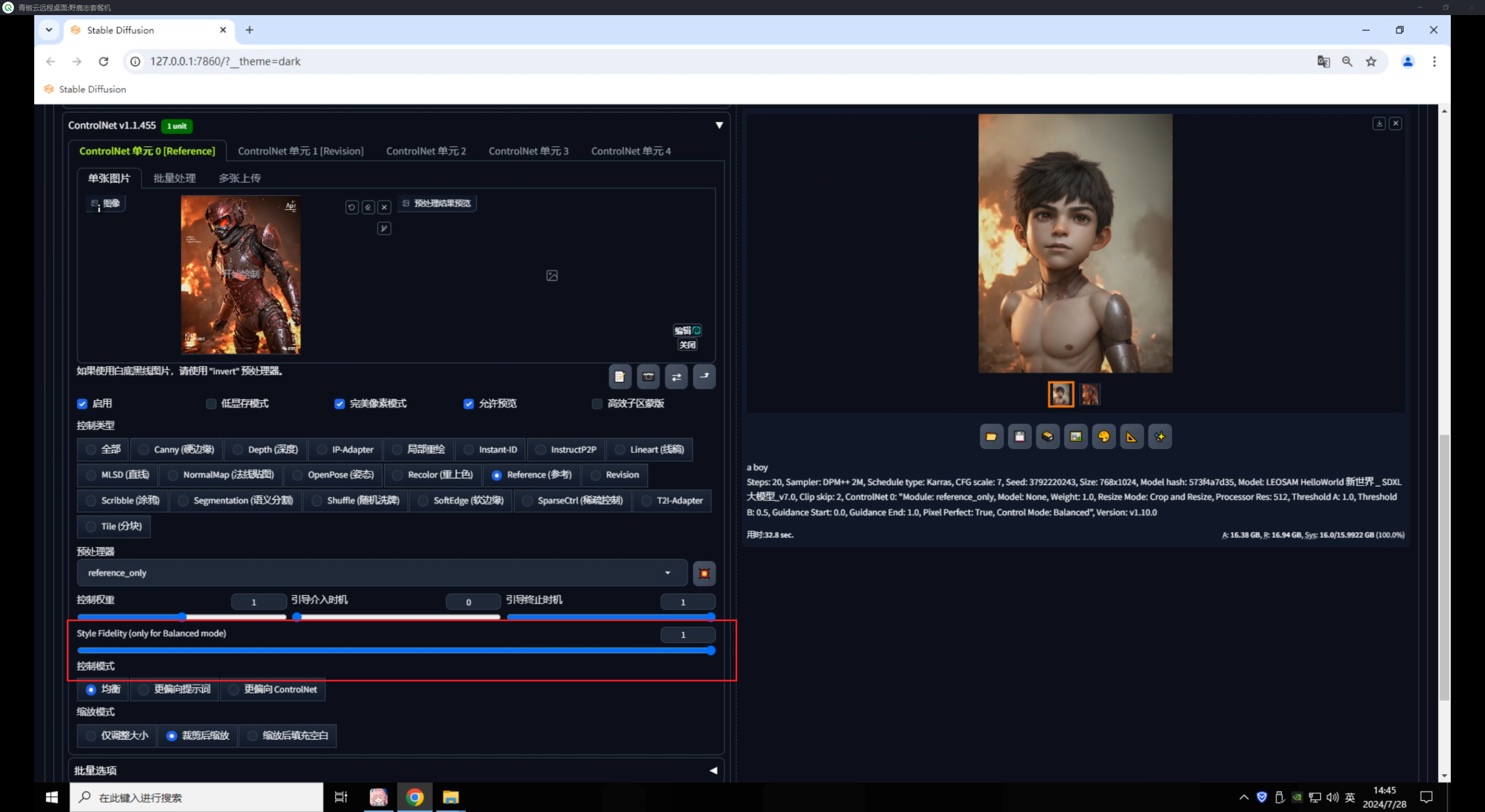Save image as zip archive icon

point(1048,437)
